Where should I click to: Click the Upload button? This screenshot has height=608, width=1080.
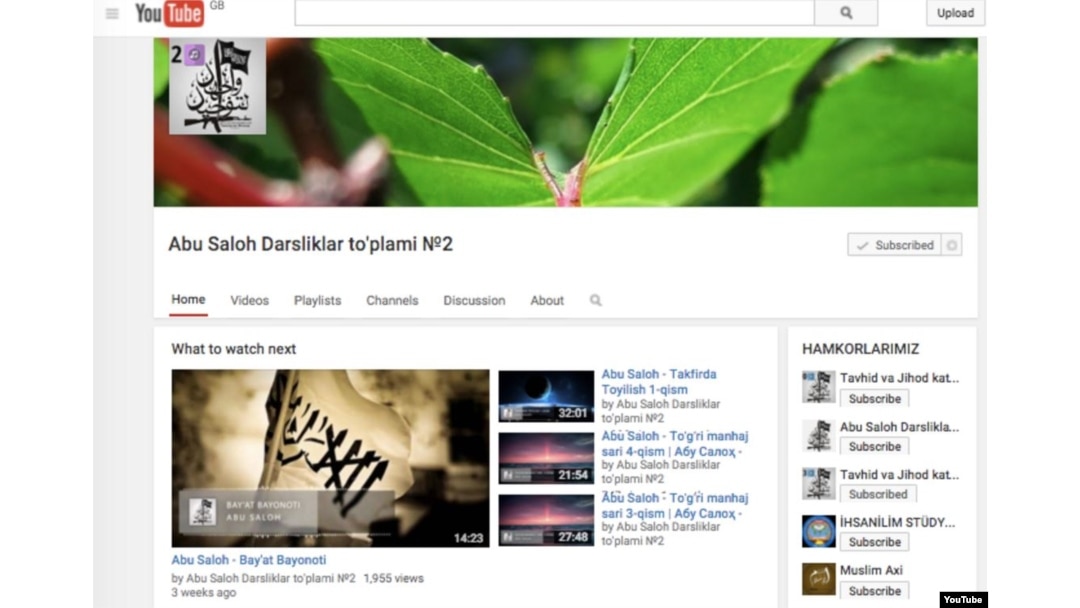(954, 13)
